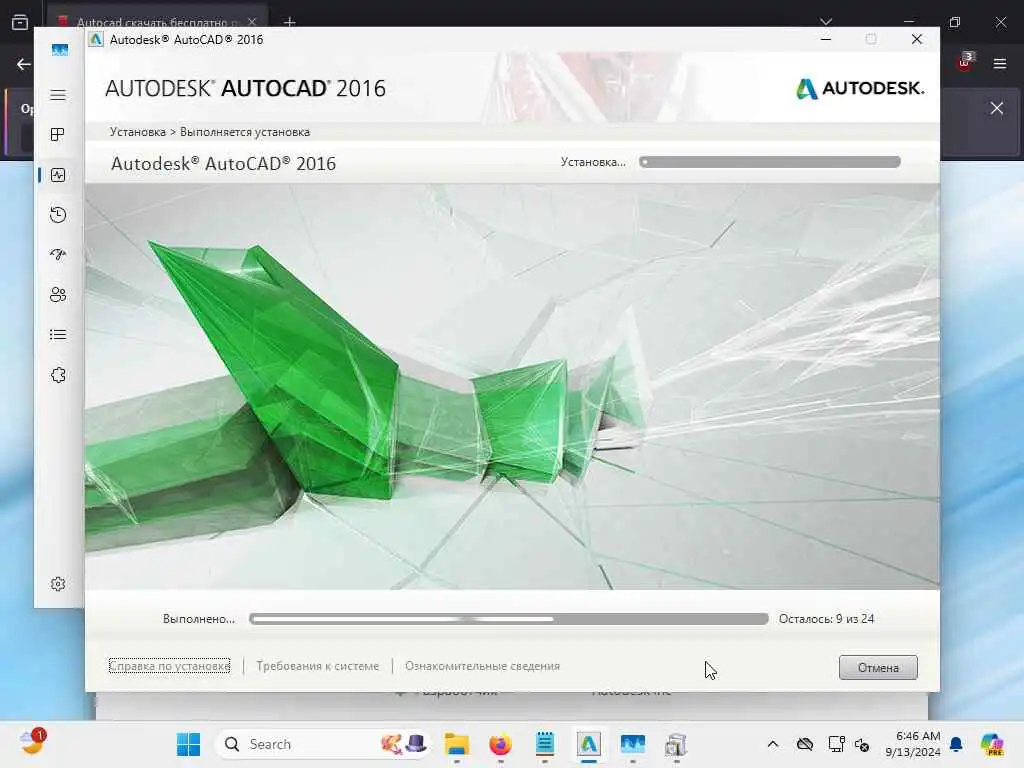Go back with Firefox back arrow

(24, 64)
